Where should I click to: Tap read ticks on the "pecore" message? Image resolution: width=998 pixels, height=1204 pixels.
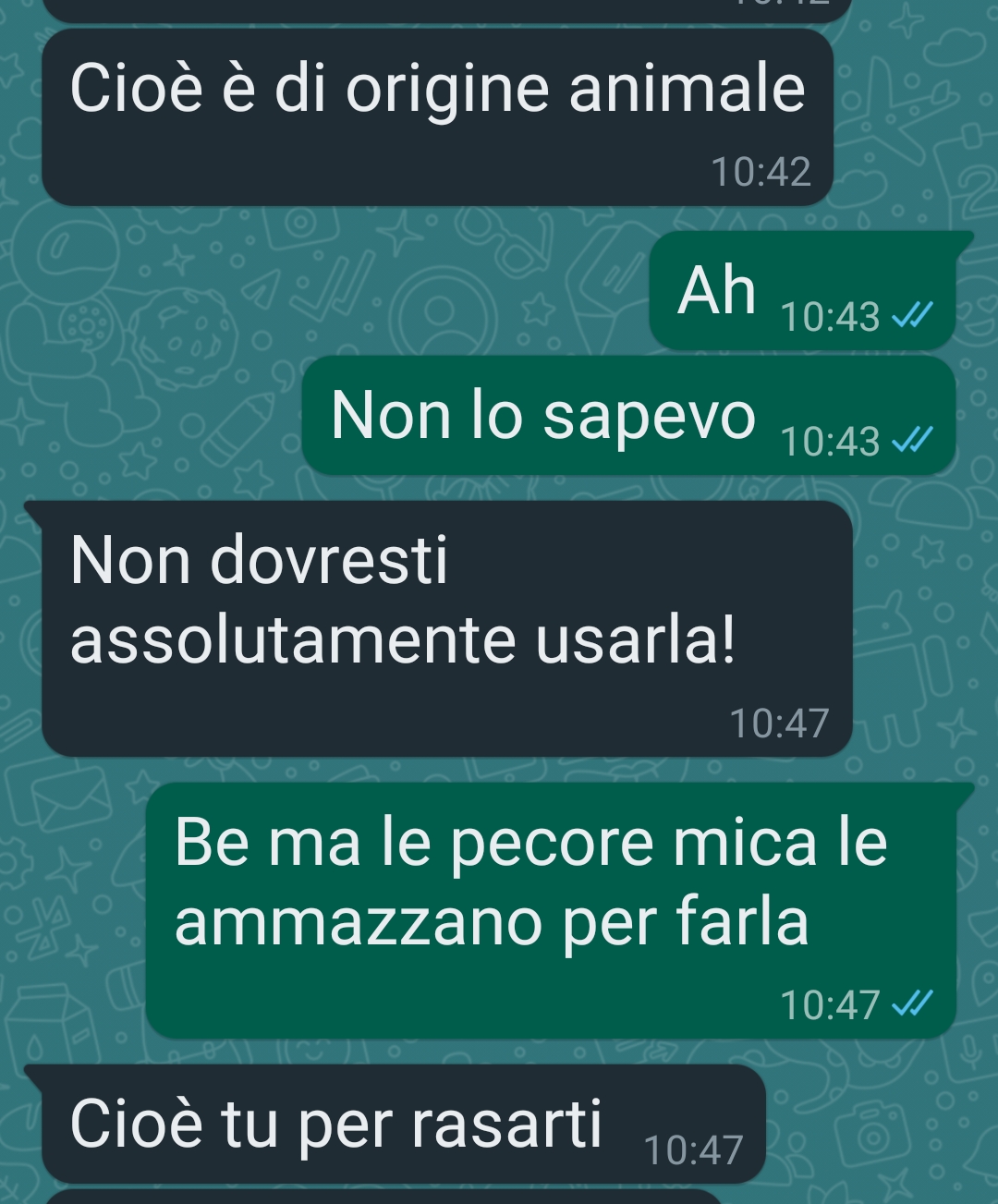pyautogui.click(x=912, y=1003)
